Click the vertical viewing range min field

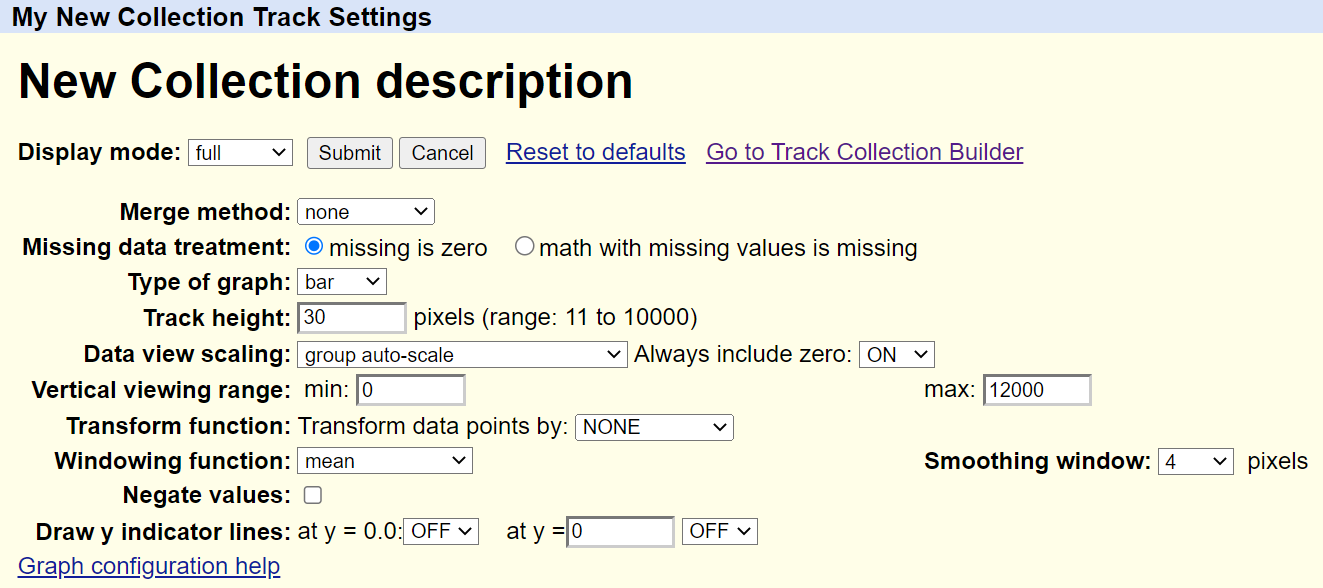(410, 390)
